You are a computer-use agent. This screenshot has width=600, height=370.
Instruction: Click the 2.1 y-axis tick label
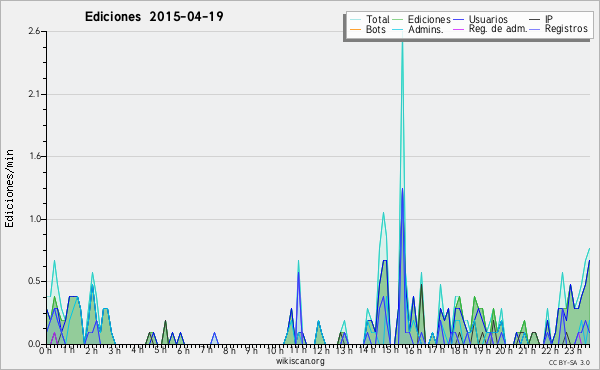coord(34,94)
